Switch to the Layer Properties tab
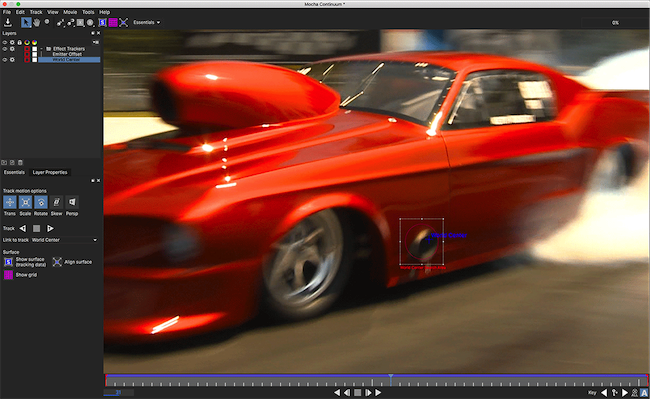Image resolution: width=650 pixels, height=399 pixels. (50, 172)
